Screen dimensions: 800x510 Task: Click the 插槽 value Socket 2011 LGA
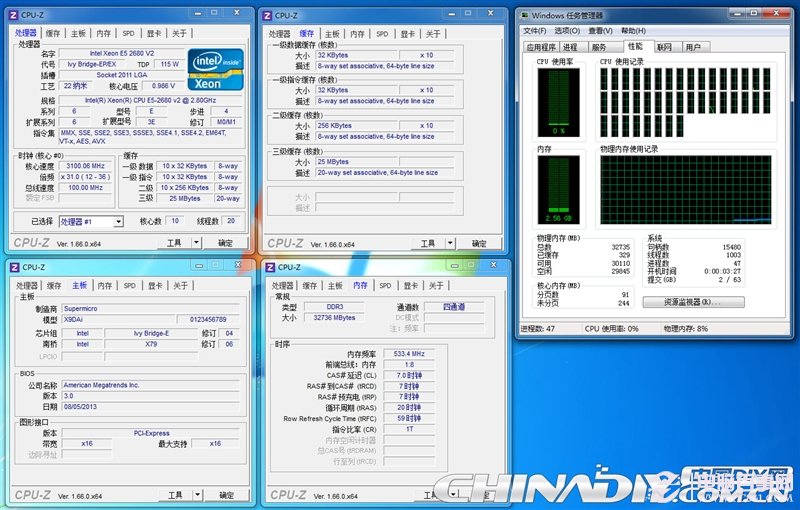[121, 74]
